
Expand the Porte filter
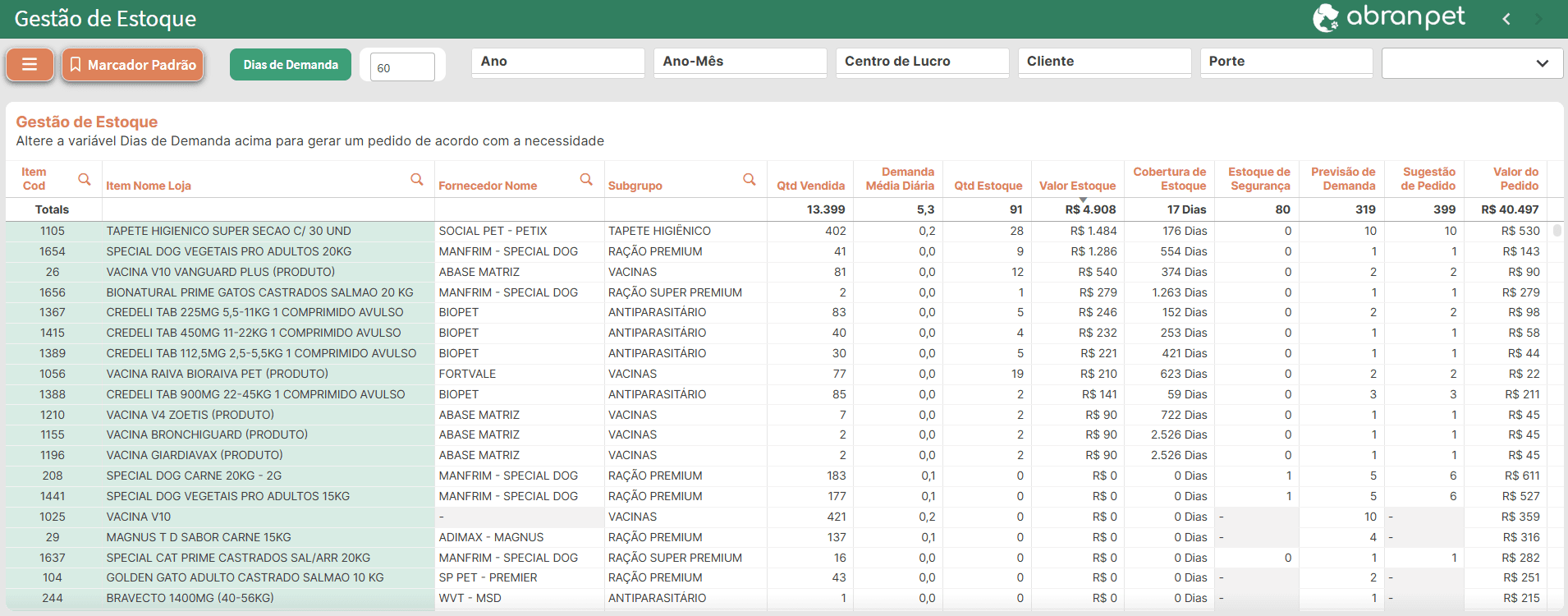pos(1286,62)
